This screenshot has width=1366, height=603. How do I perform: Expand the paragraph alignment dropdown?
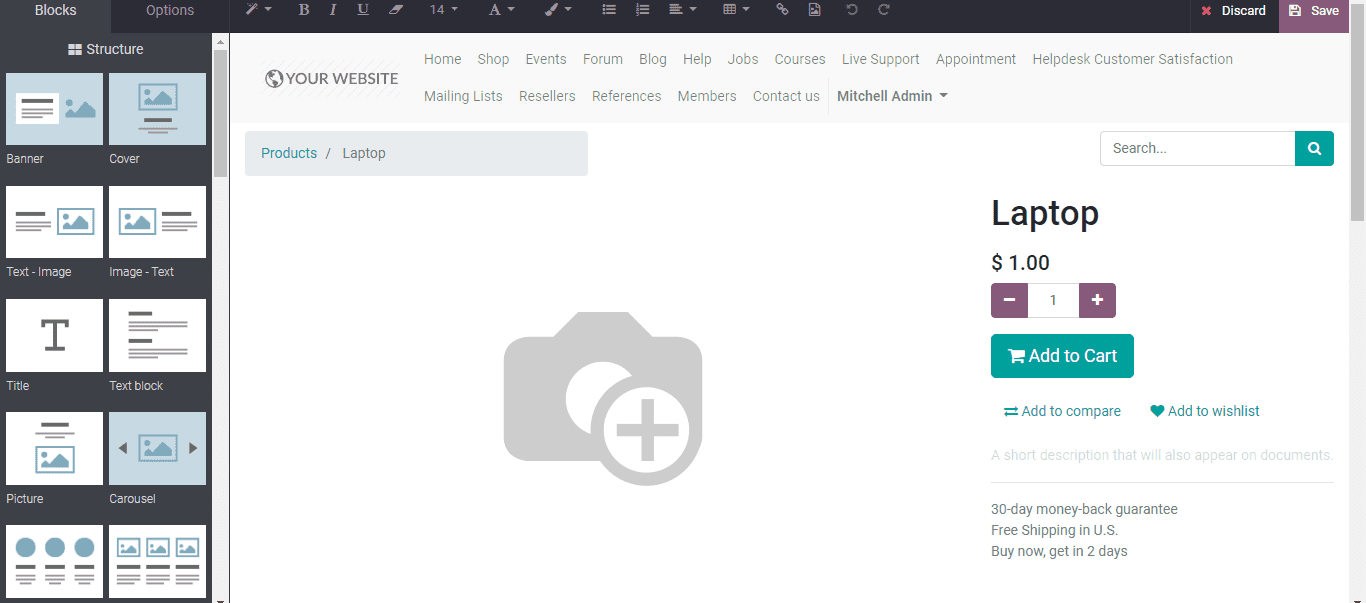[683, 10]
